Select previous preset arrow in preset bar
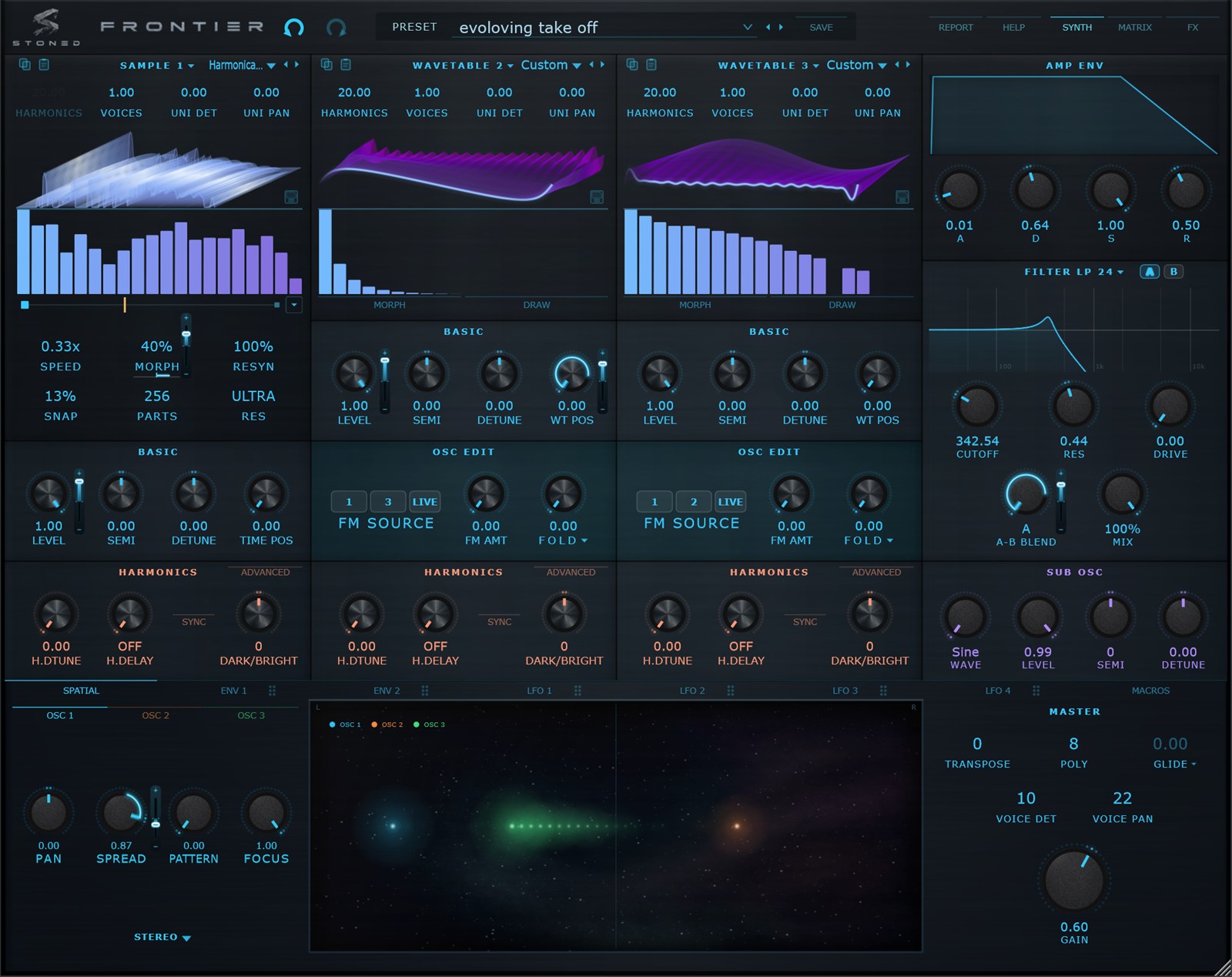This screenshot has width=1232, height=977. point(768,27)
